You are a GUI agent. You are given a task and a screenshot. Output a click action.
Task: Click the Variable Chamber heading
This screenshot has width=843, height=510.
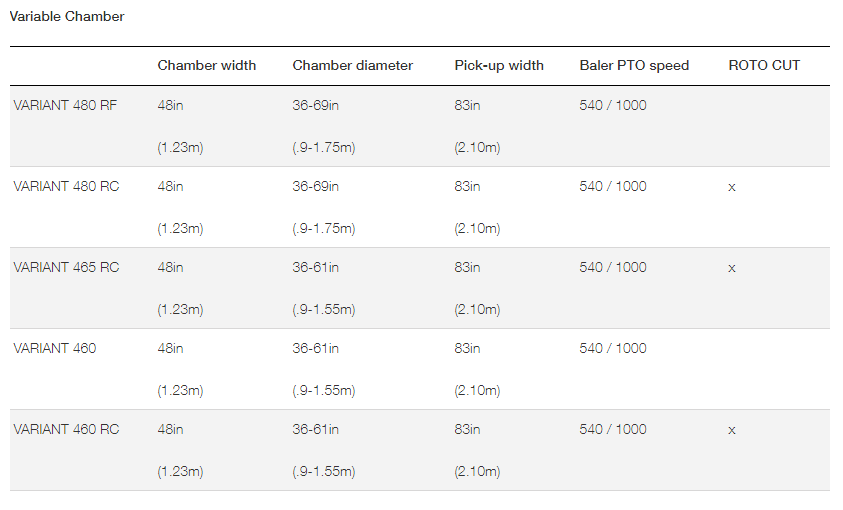click(67, 17)
